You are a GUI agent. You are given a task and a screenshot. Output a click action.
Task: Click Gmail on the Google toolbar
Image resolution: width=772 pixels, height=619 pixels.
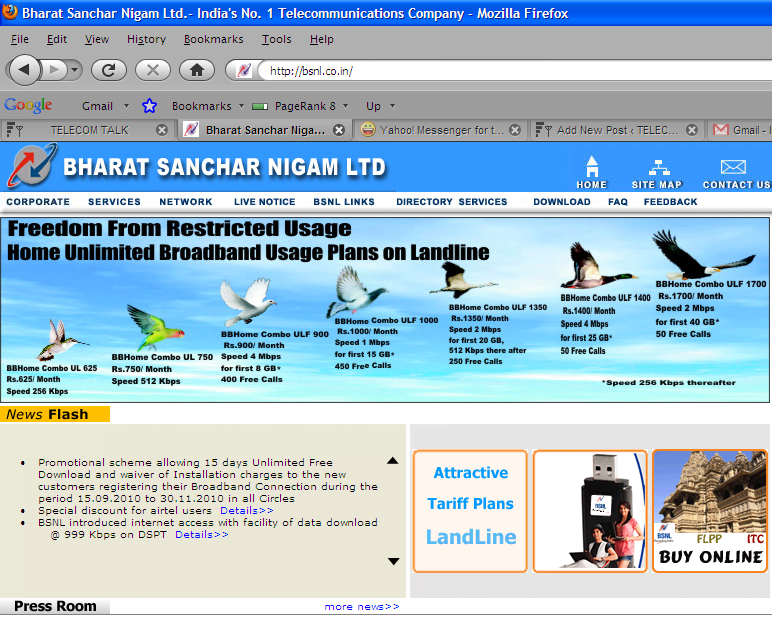pyautogui.click(x=97, y=106)
